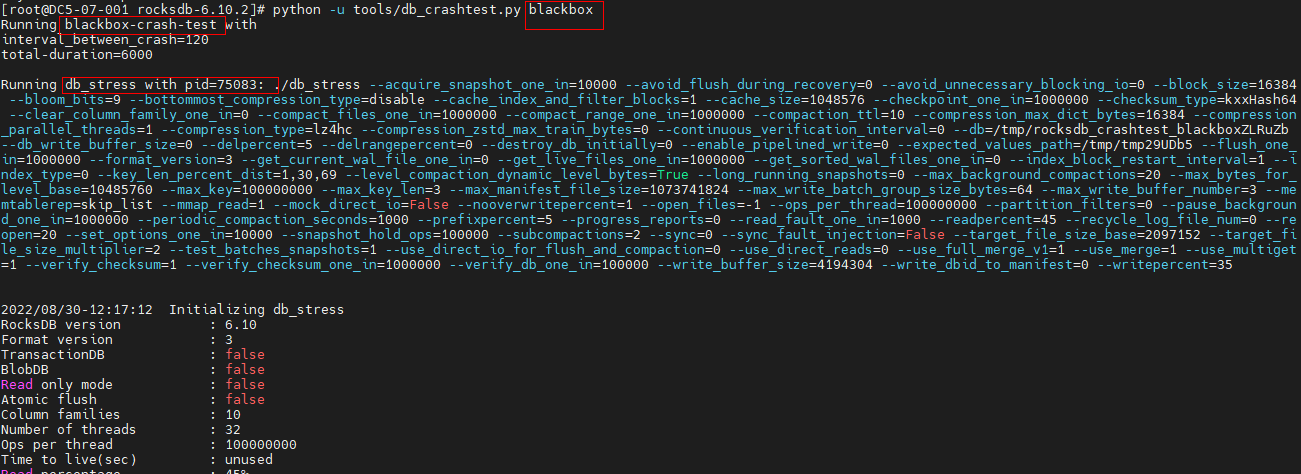Click the shell prompt 'root@DC5-07-001'
This screenshot has height=474, width=1301.
(x=68, y=9)
